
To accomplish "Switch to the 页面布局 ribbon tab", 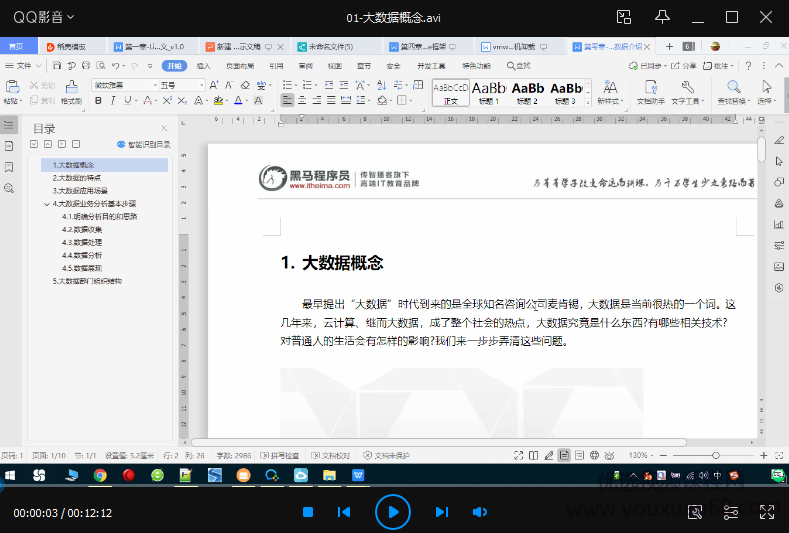I will (x=240, y=66).
